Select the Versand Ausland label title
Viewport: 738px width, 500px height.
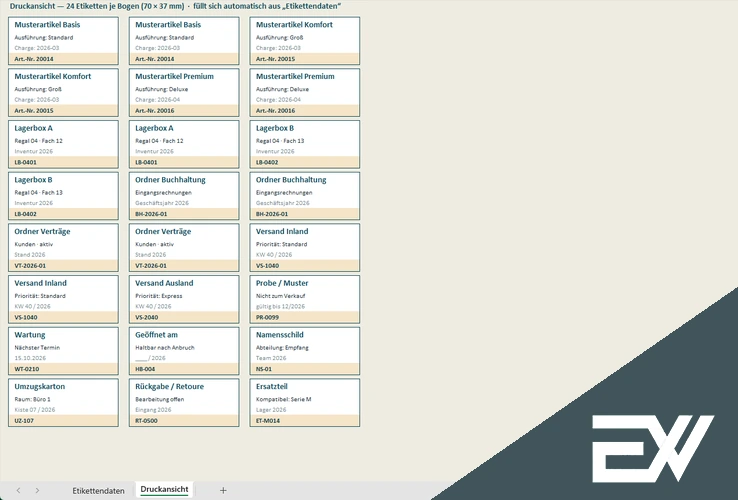click(x=164, y=283)
